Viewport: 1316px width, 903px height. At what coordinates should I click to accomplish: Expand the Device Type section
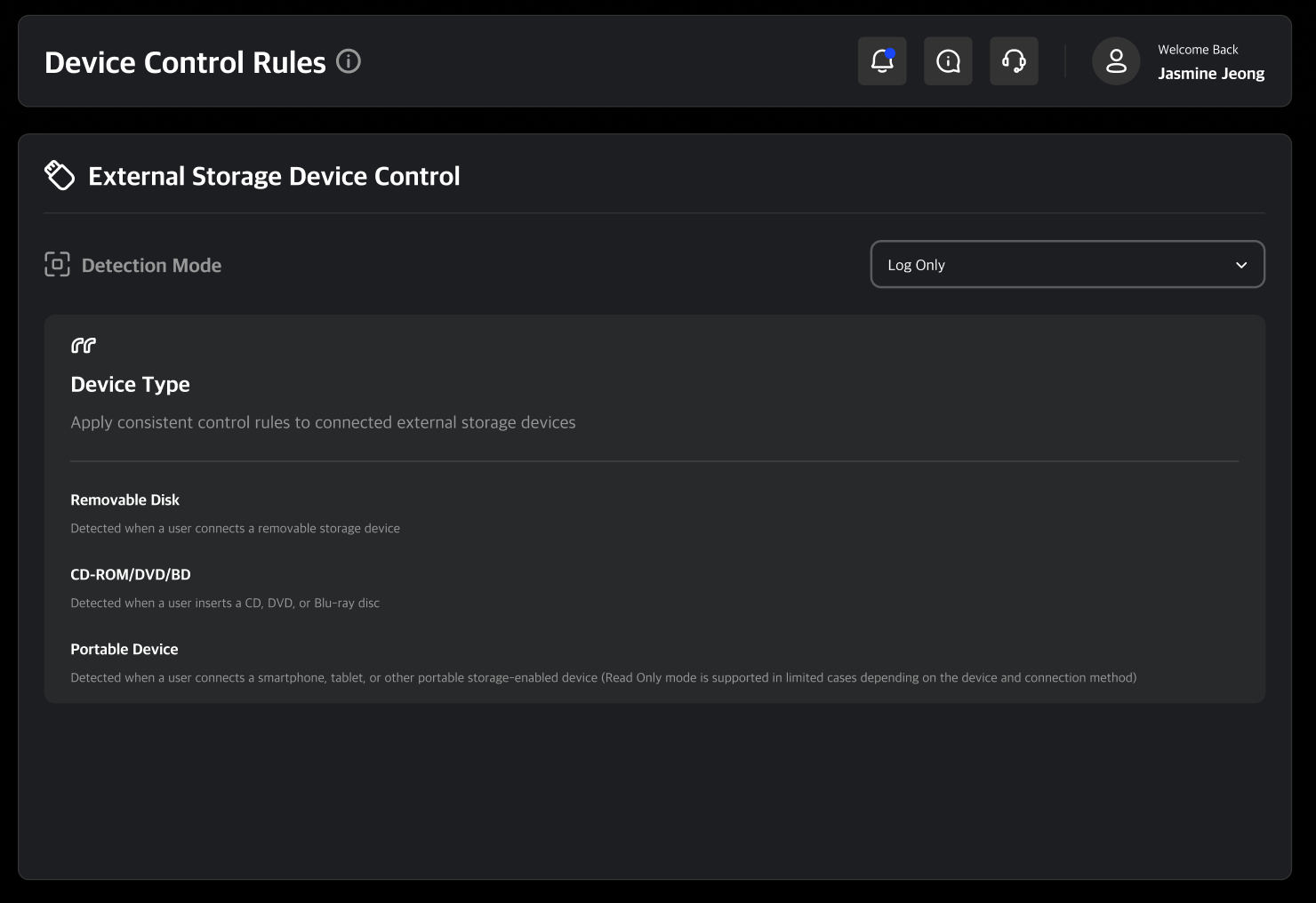point(130,384)
